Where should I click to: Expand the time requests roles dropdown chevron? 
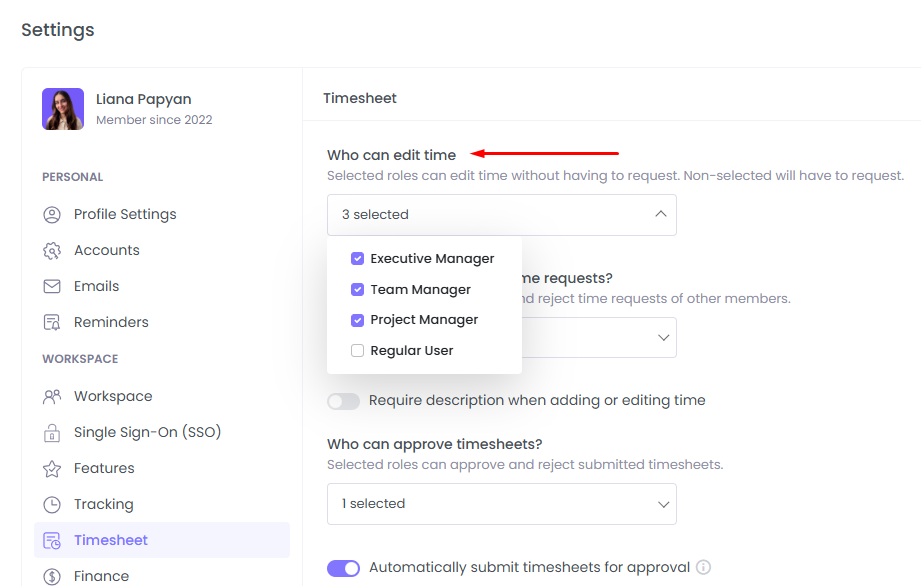click(662, 338)
